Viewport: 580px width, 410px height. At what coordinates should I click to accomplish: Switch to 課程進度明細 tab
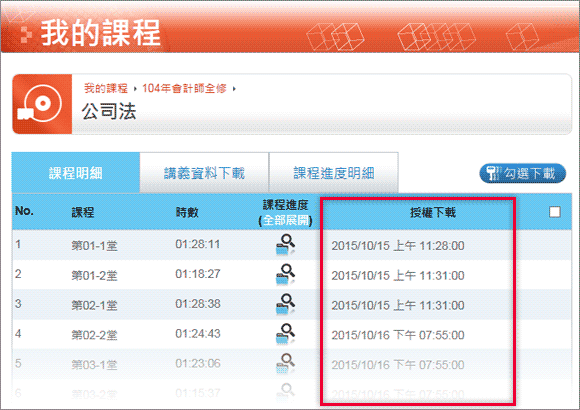coord(334,173)
